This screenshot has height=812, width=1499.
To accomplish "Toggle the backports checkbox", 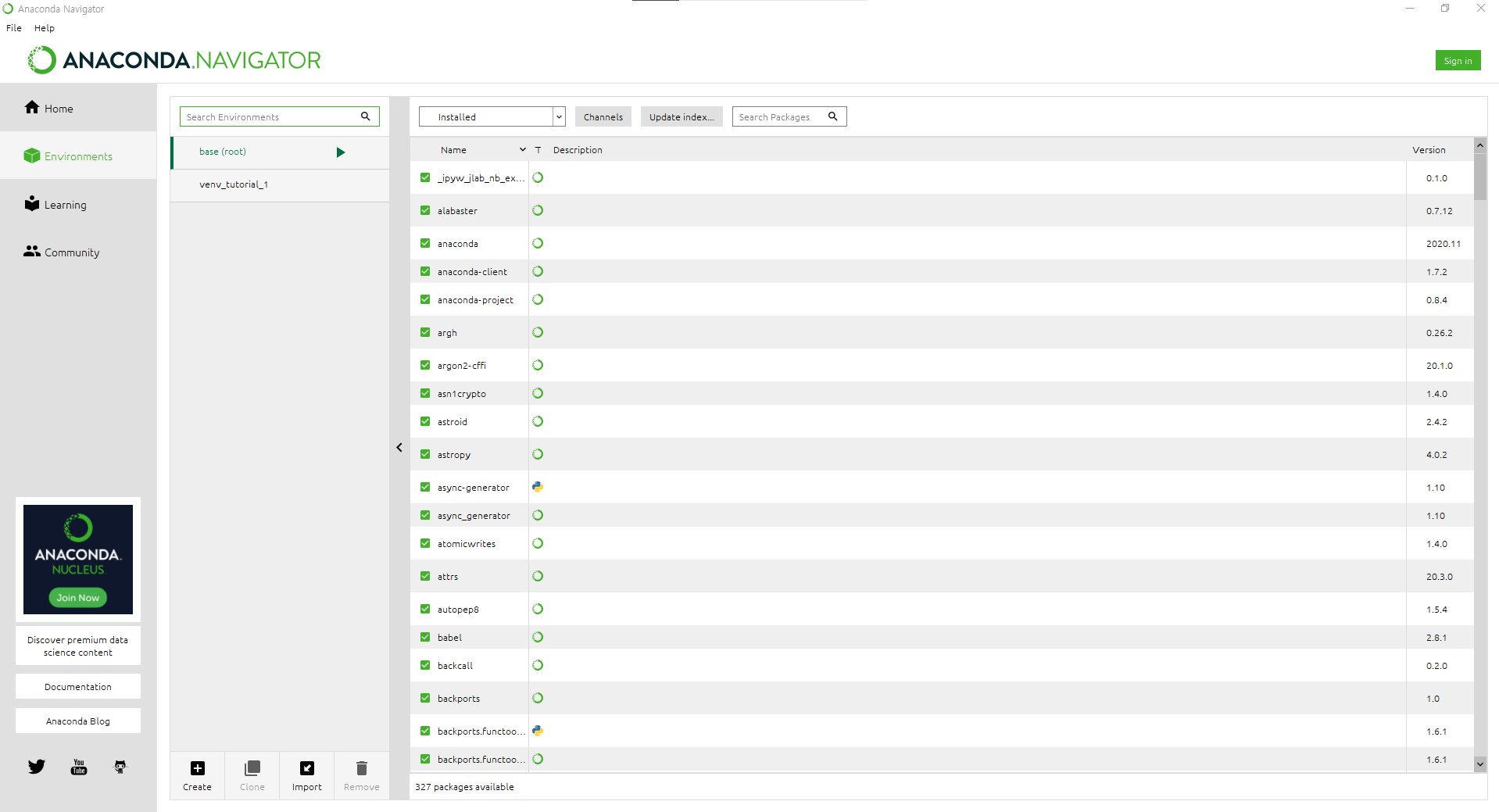I will (x=425, y=698).
